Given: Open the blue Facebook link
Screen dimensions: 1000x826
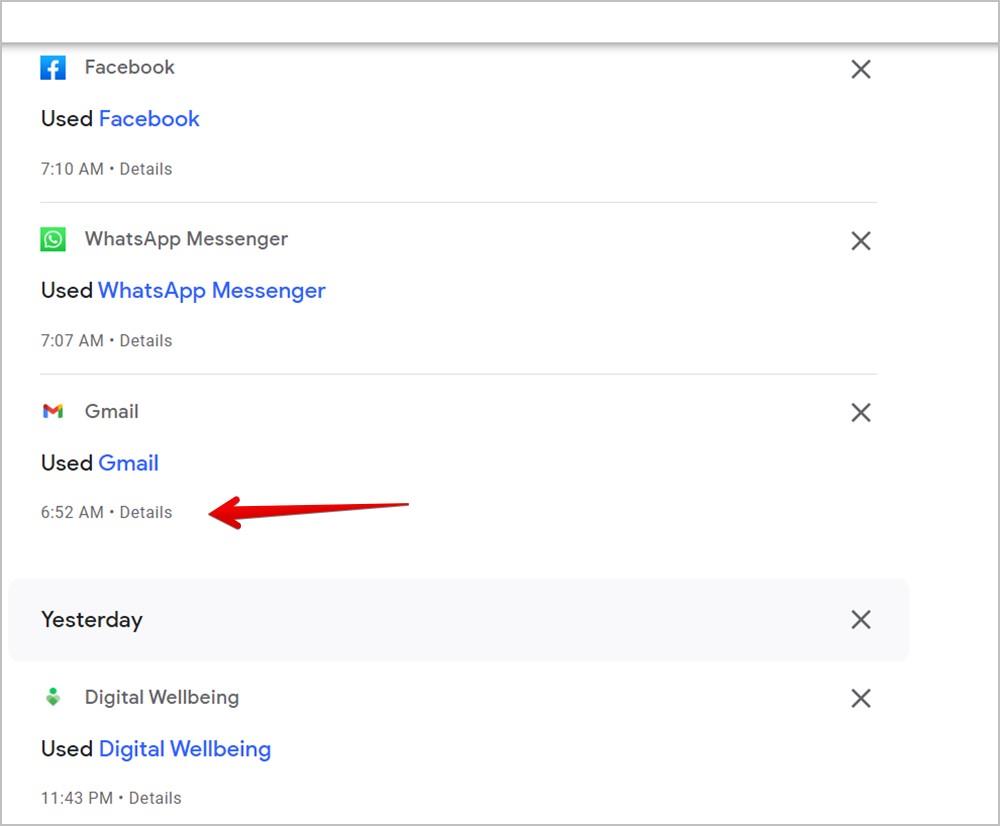Looking at the screenshot, I should point(149,119).
